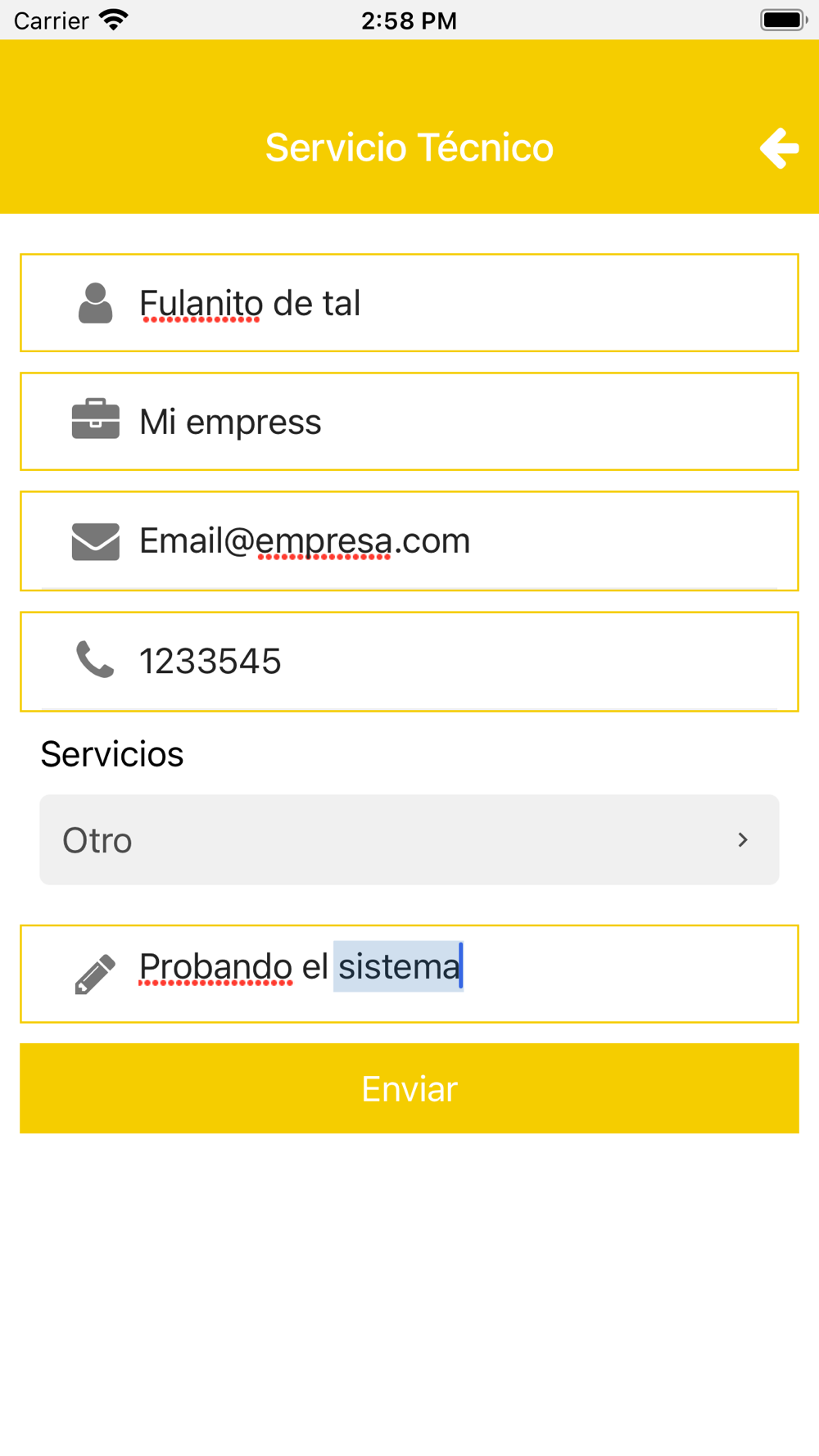Screen dimensions: 819x1456
Task: Tap the Wi-Fi icon in status bar
Action: (x=114, y=20)
